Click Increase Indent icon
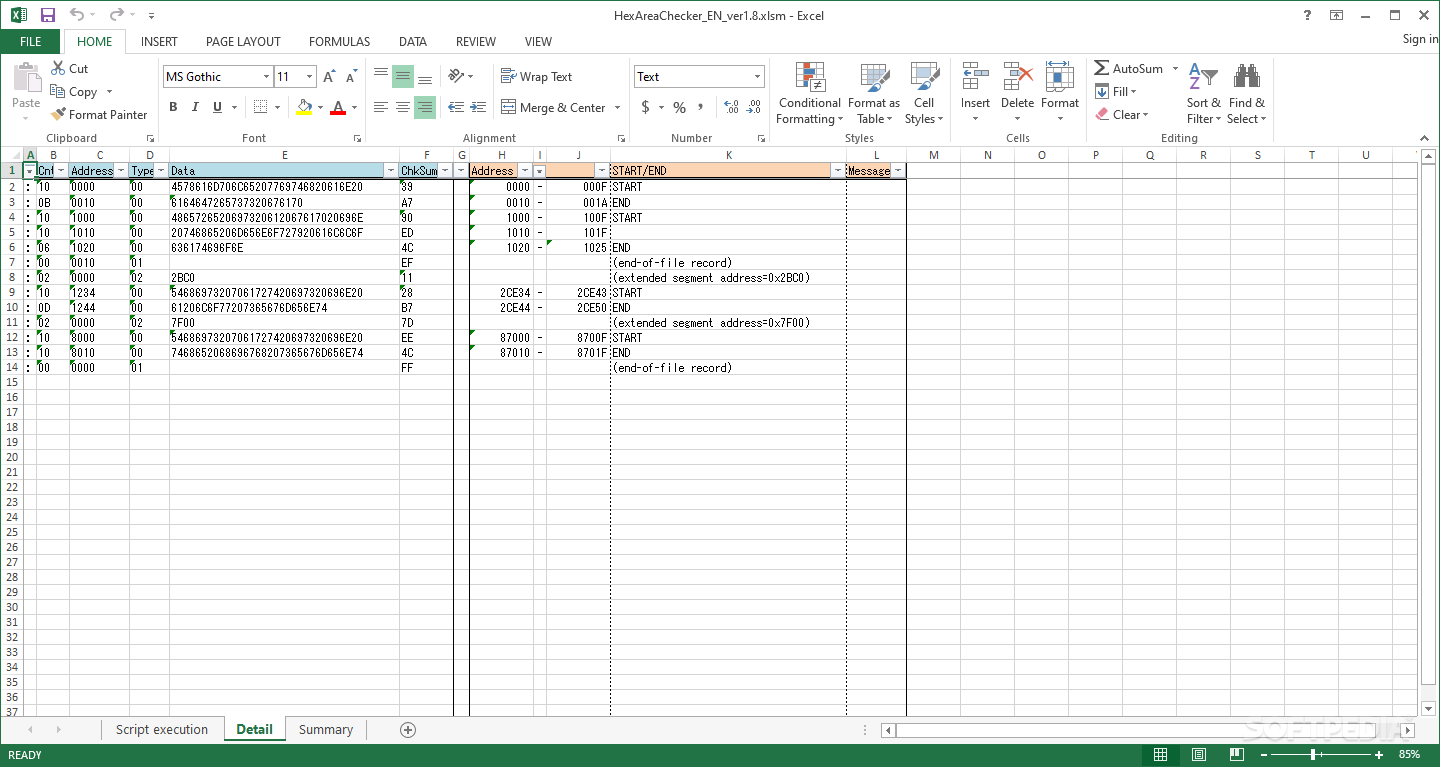Screen dimensions: 1440x767 (478, 107)
